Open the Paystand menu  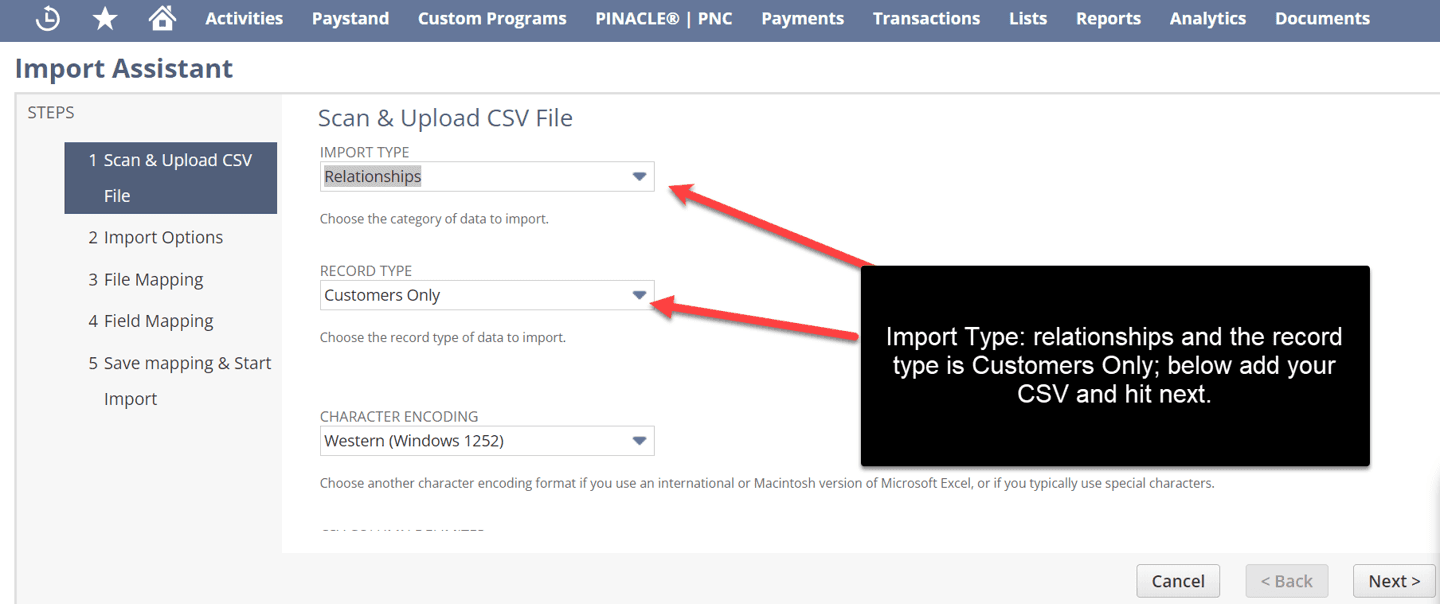[x=350, y=18]
